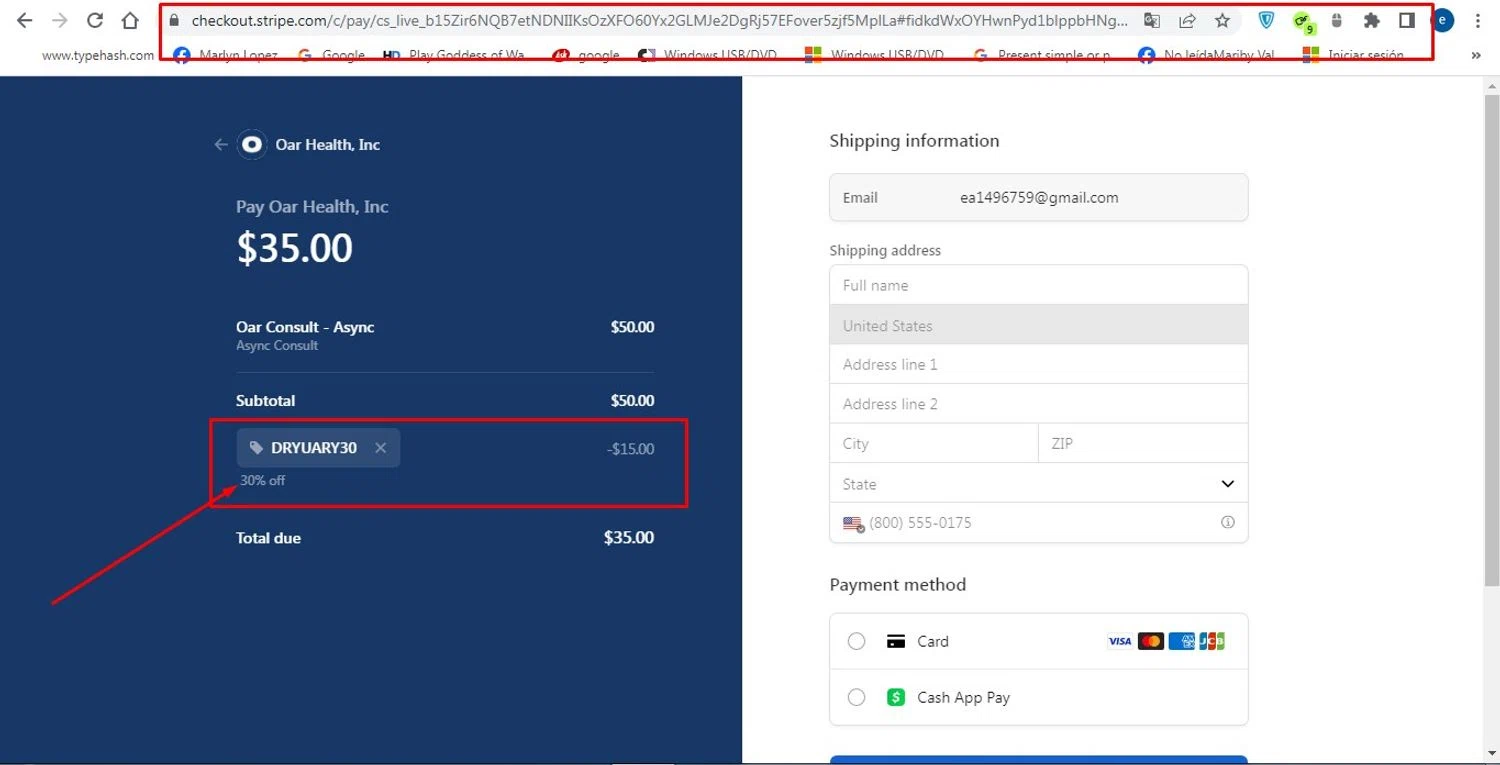Click the American Express logo

point(1182,641)
